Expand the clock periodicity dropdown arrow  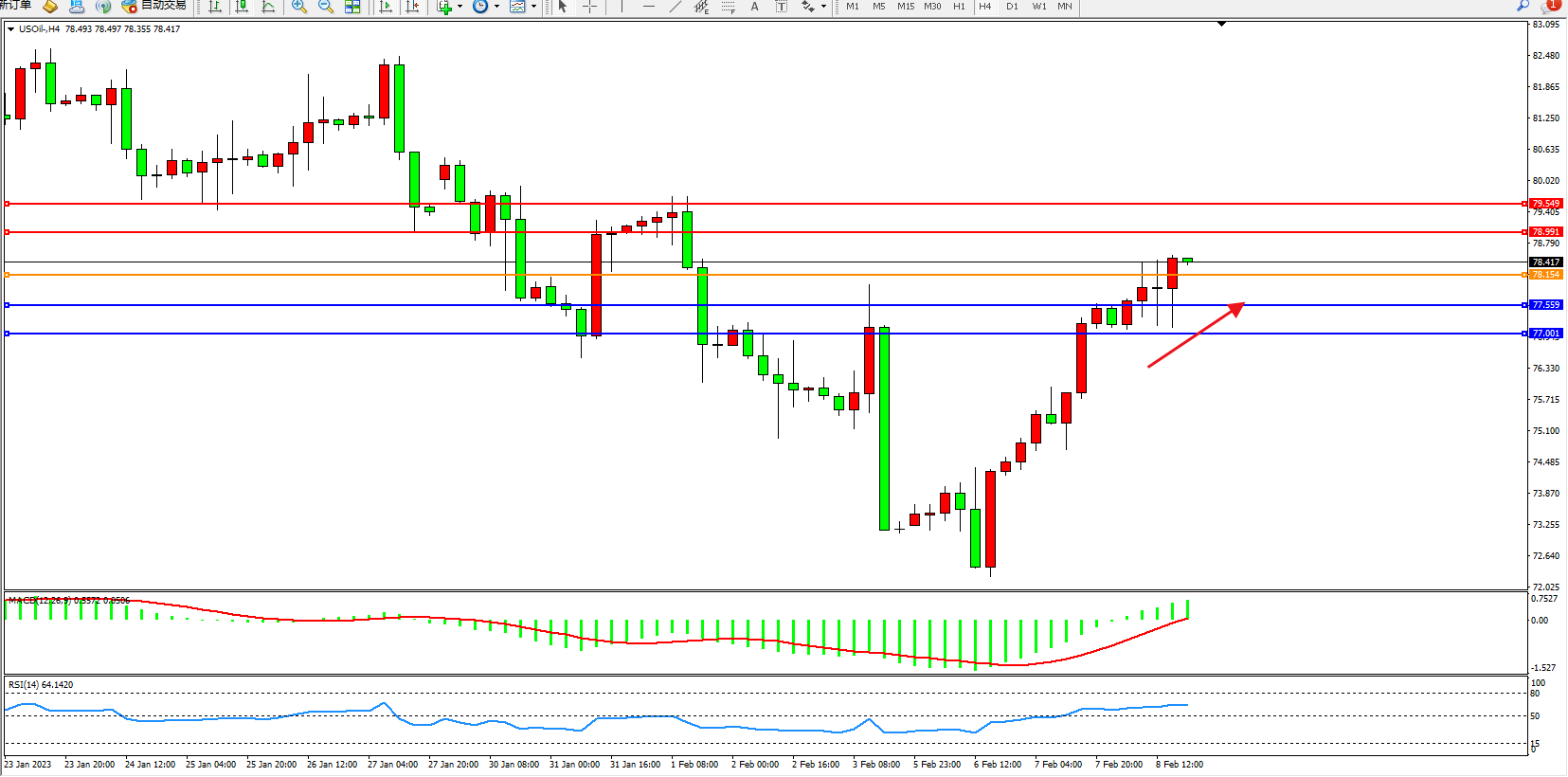click(x=496, y=7)
